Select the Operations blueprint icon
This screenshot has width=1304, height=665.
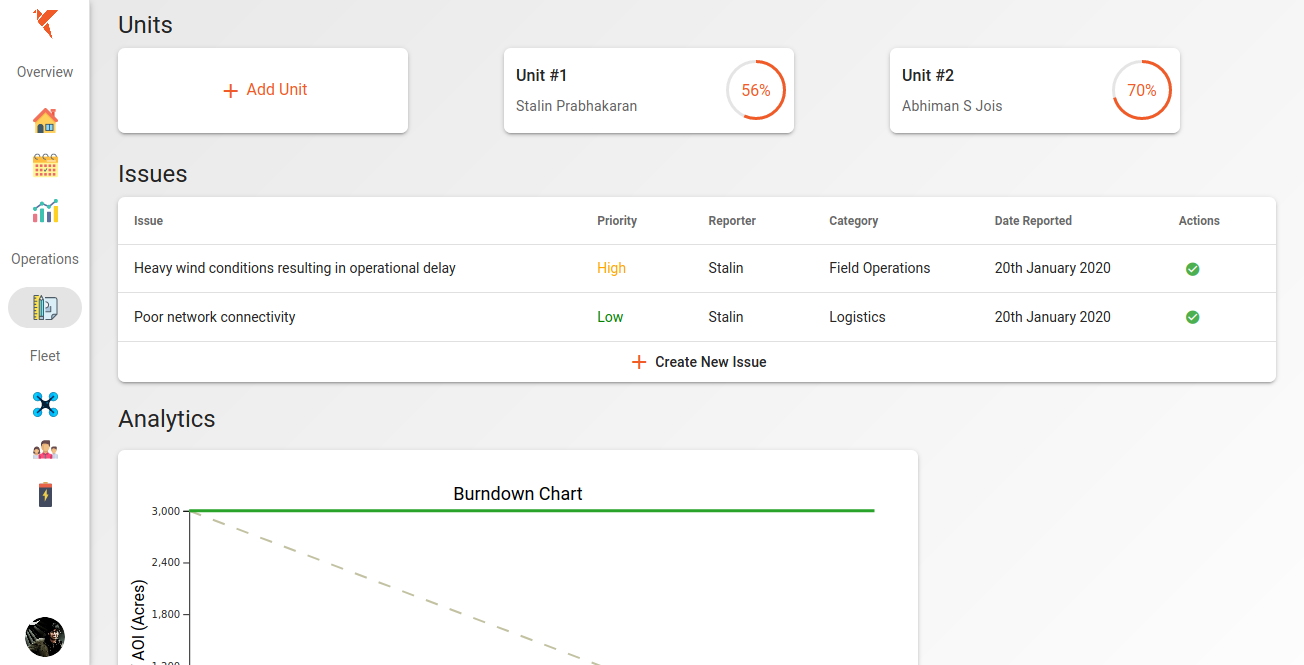click(45, 307)
